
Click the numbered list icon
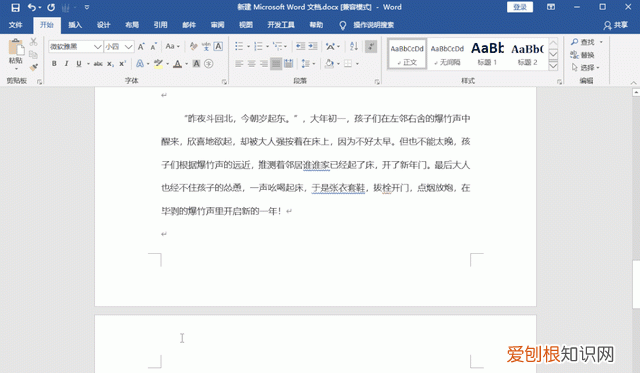point(258,47)
